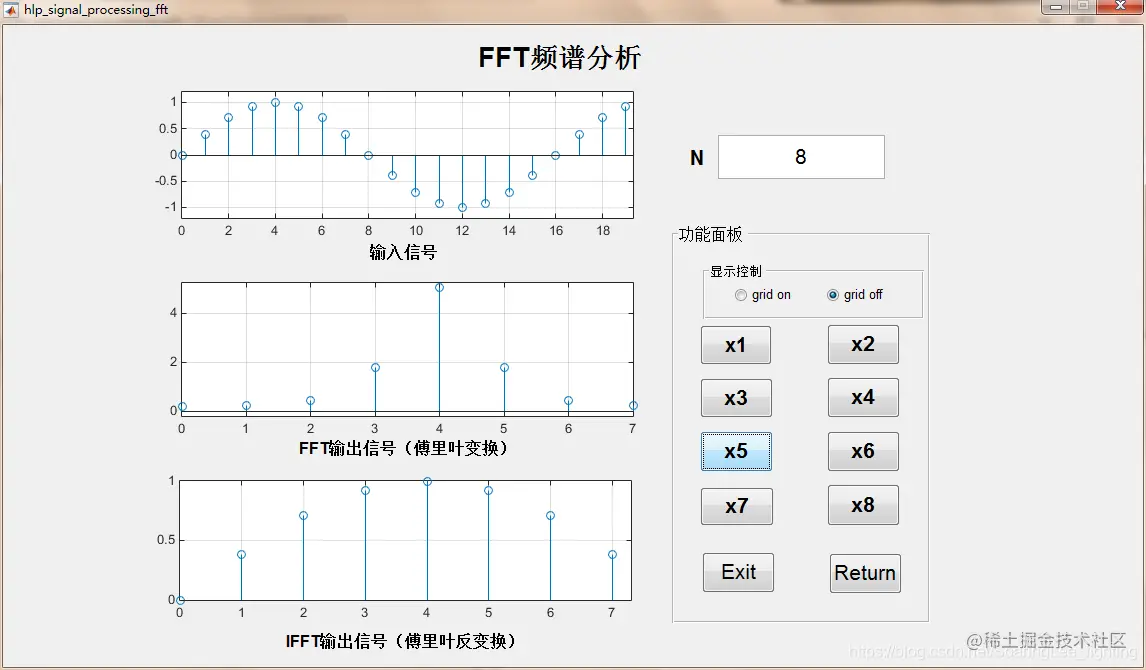Pick the x7 signal button
This screenshot has height=670, width=1146.
point(737,506)
